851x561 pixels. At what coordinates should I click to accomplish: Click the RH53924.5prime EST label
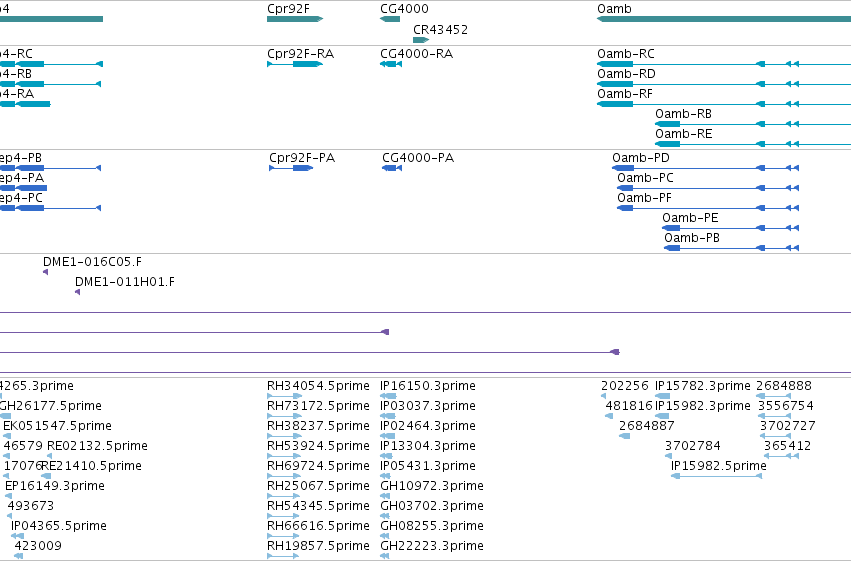tap(318, 446)
